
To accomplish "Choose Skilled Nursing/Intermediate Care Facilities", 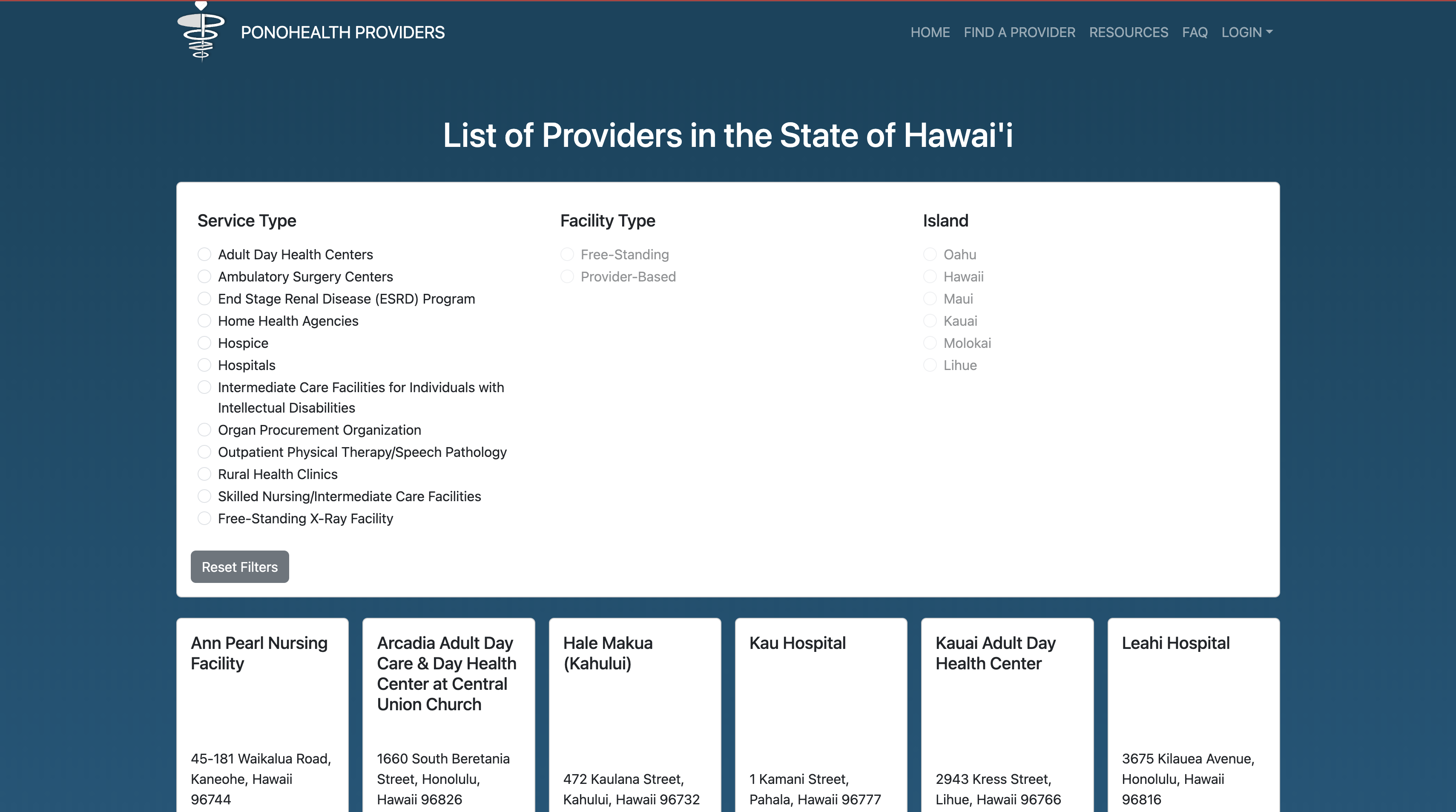I will 204,496.
